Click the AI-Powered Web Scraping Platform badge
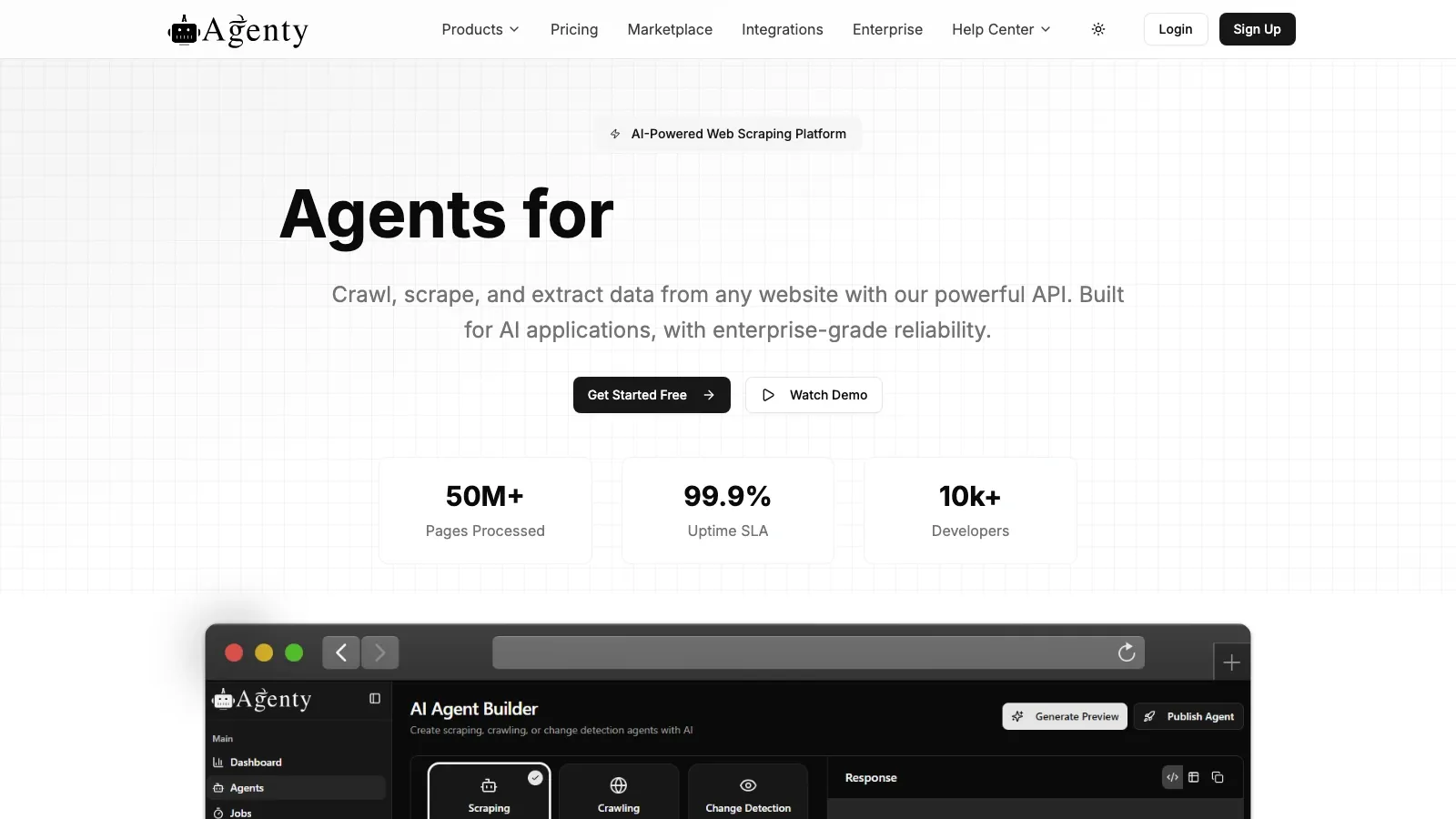1456x819 pixels. [x=728, y=134]
